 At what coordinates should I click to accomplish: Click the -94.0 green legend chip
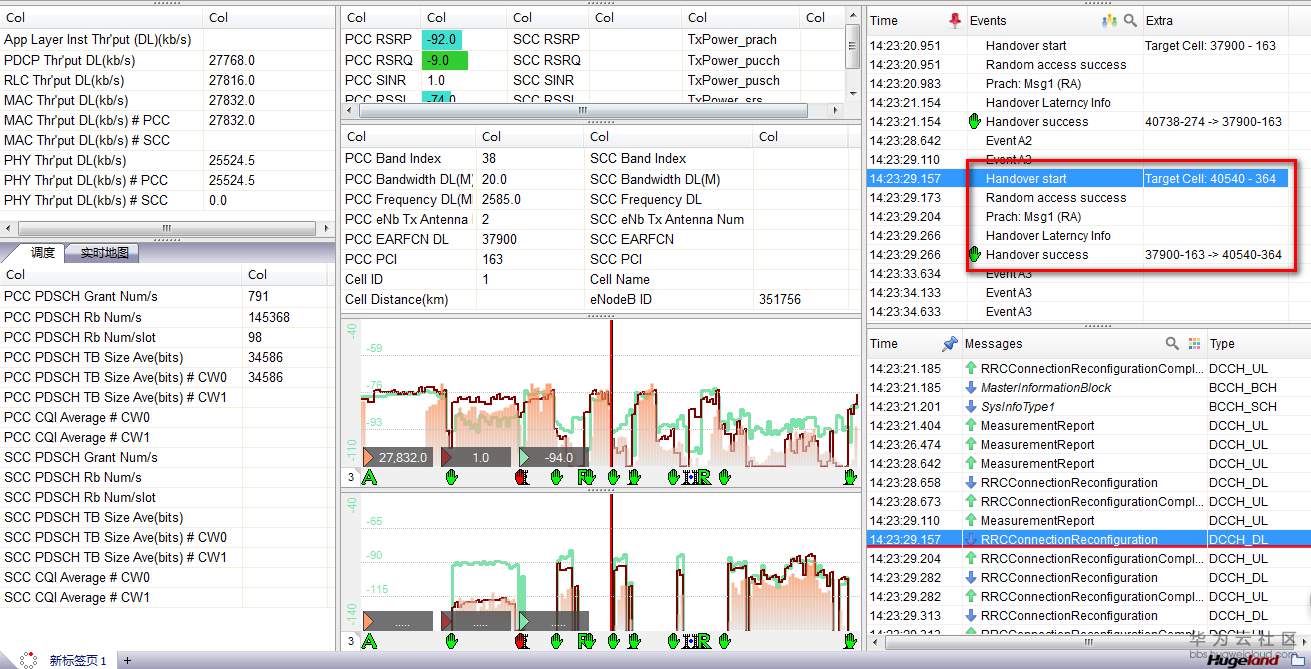(x=554, y=457)
